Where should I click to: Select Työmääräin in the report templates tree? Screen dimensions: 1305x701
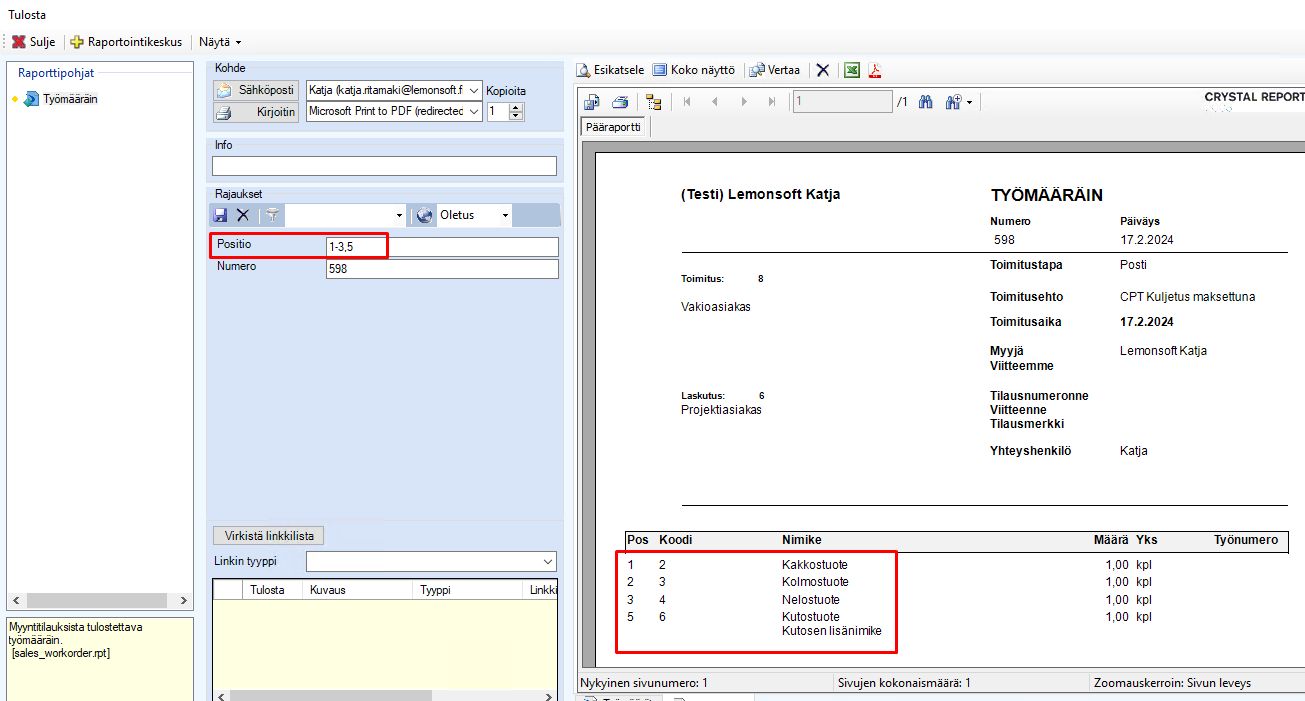click(x=70, y=99)
